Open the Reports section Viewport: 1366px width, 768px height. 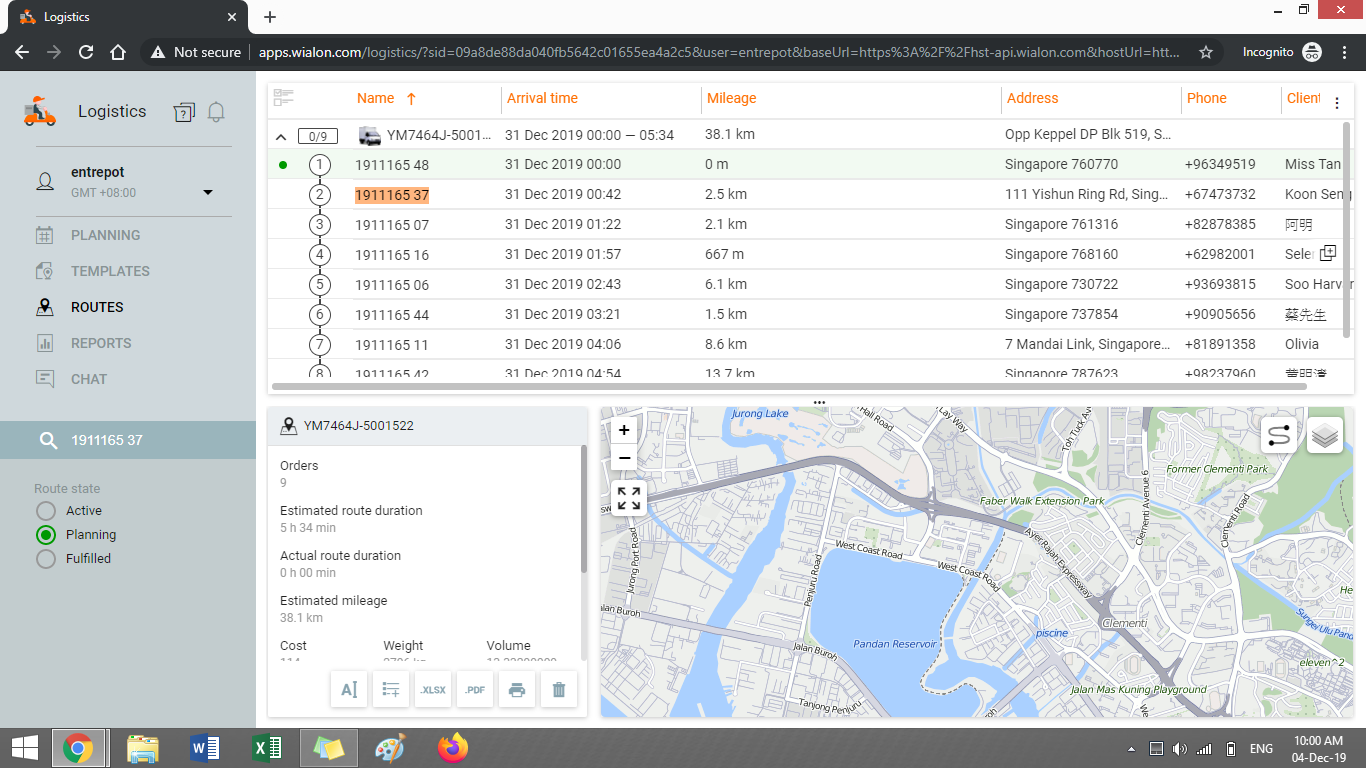[x=101, y=343]
